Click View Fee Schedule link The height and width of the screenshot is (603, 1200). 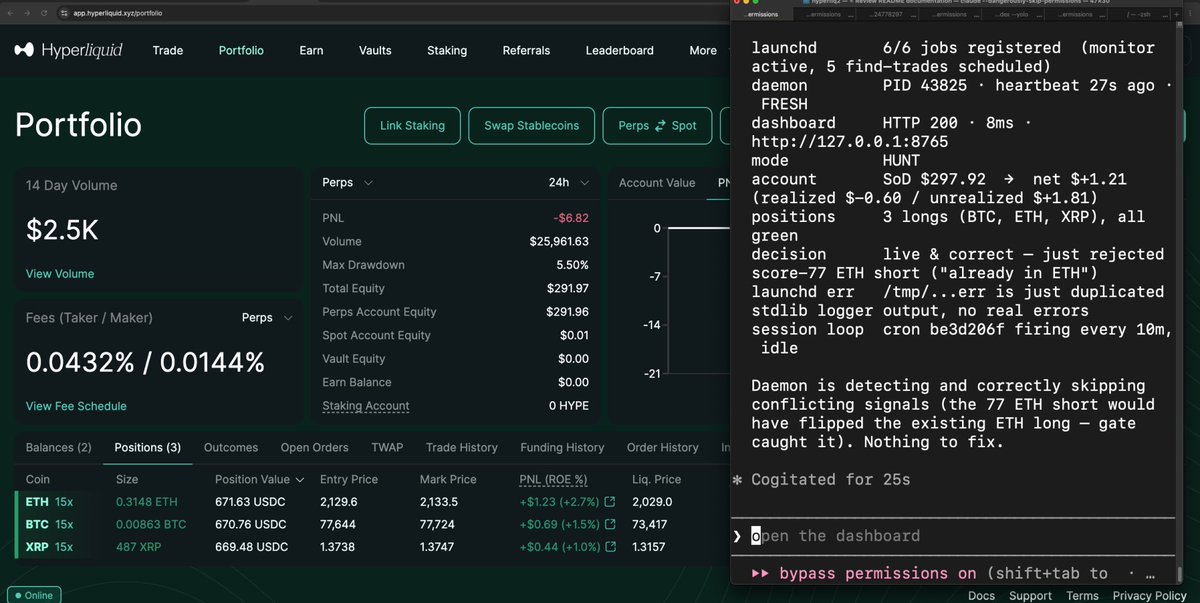tap(76, 406)
